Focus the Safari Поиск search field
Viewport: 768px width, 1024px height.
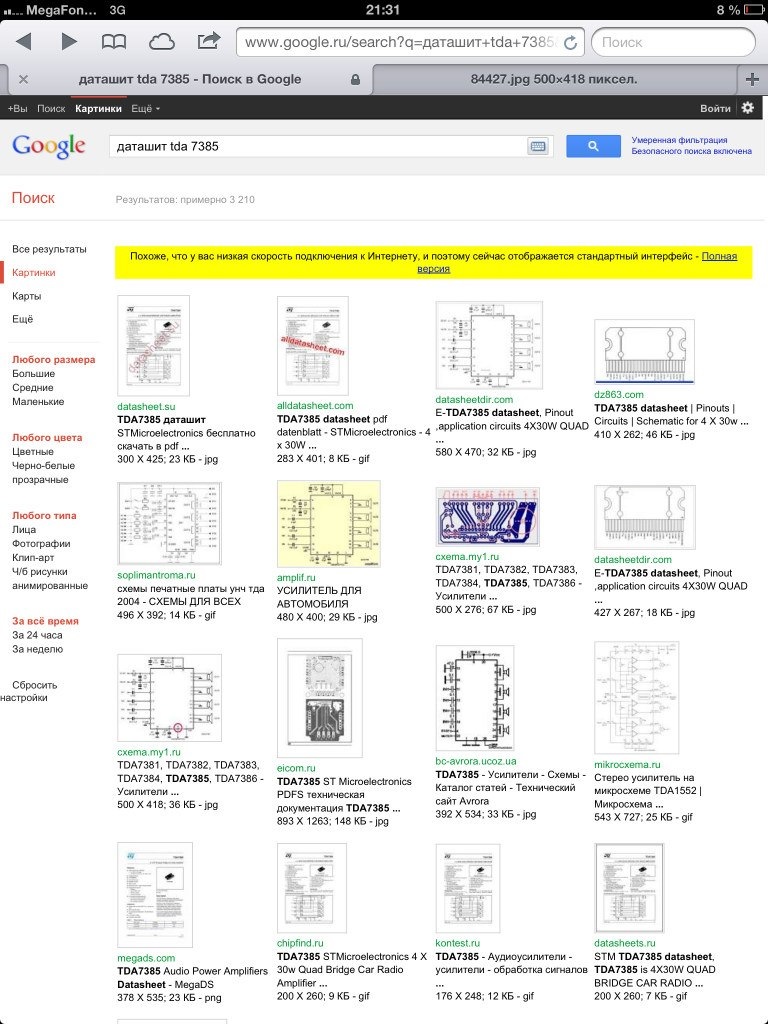pos(673,42)
